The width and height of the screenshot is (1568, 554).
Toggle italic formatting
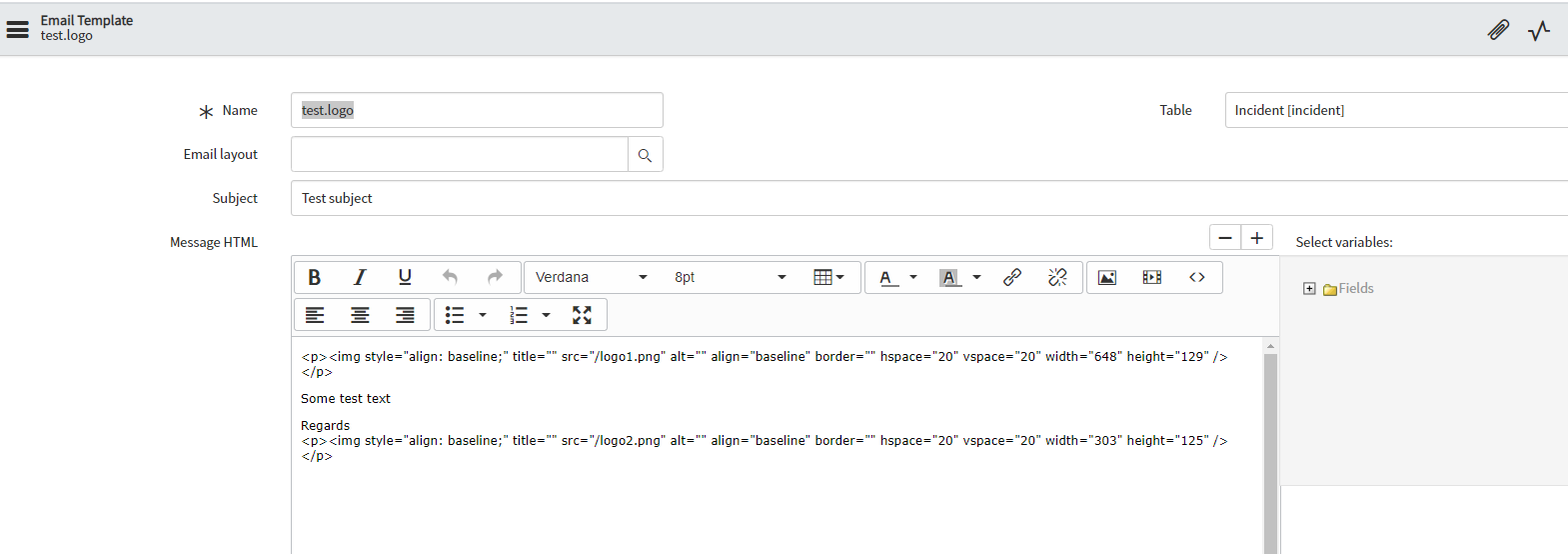tap(360, 277)
